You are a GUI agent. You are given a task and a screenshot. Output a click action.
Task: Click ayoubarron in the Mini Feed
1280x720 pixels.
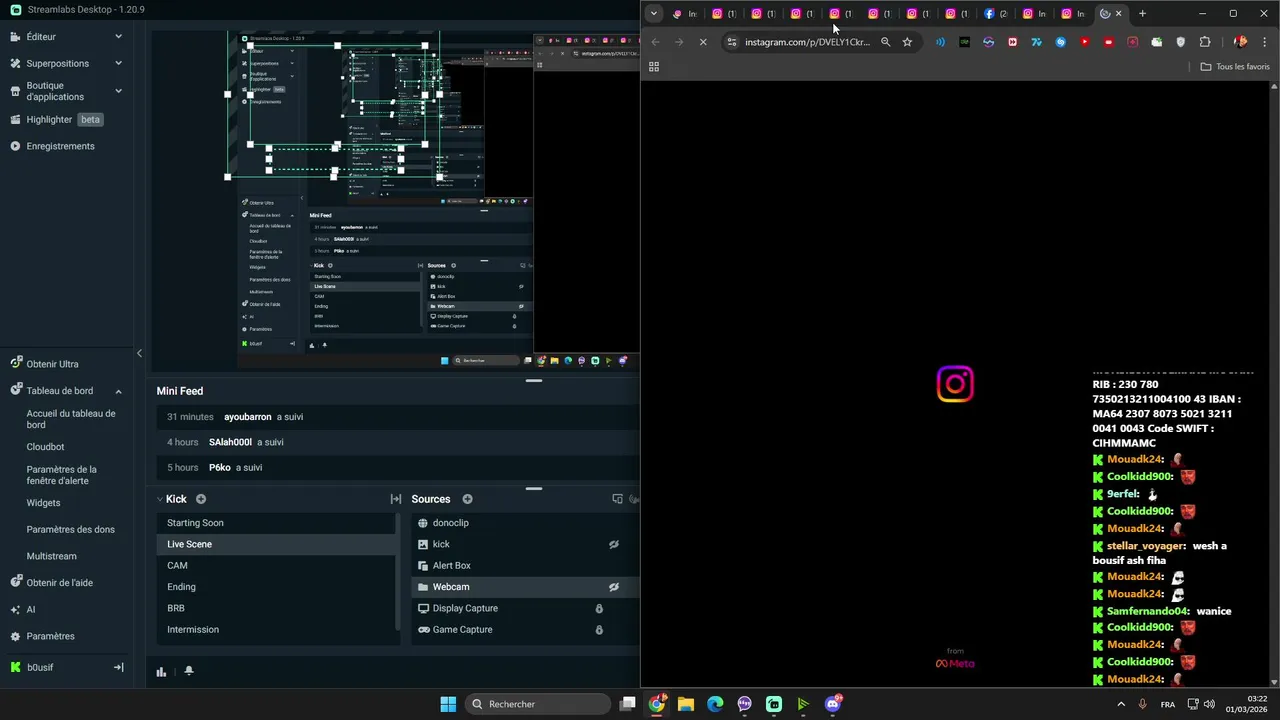[x=248, y=417]
